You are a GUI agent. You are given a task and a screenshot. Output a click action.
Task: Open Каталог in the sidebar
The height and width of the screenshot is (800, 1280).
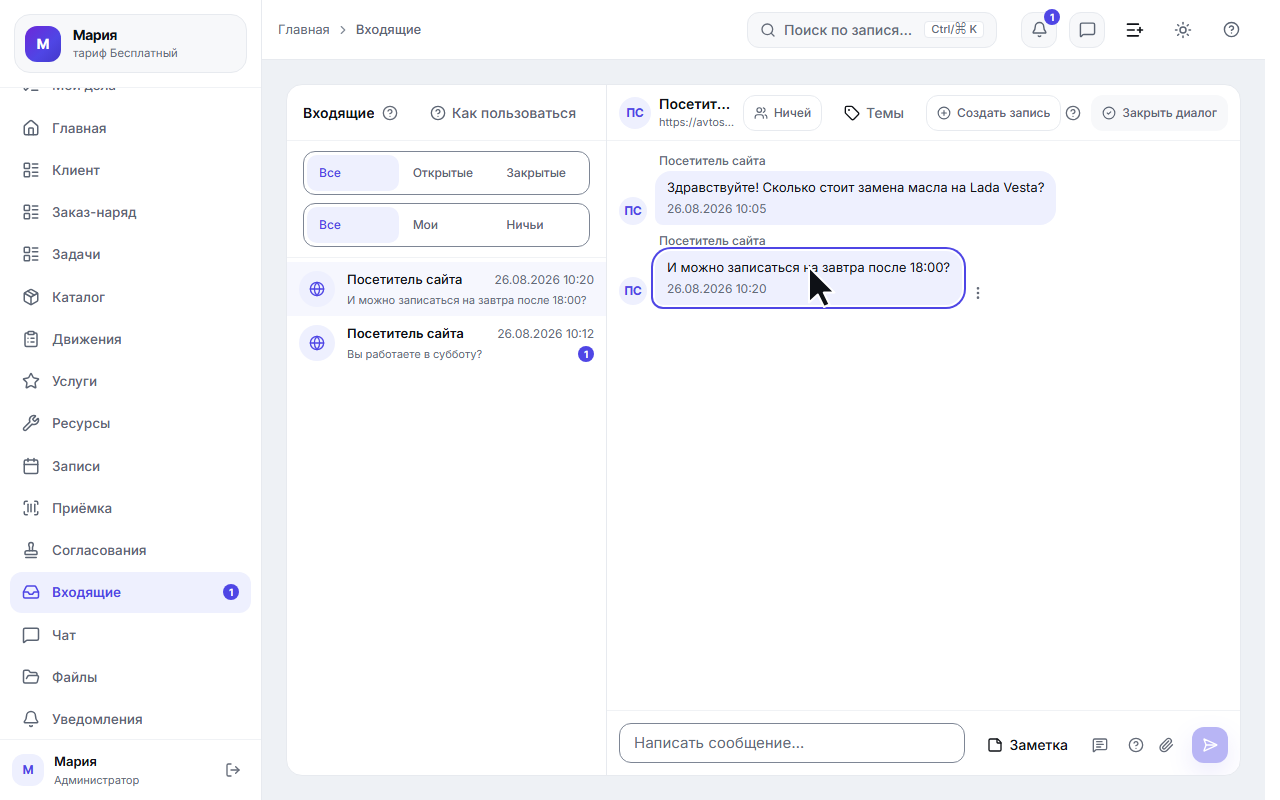[130, 297]
